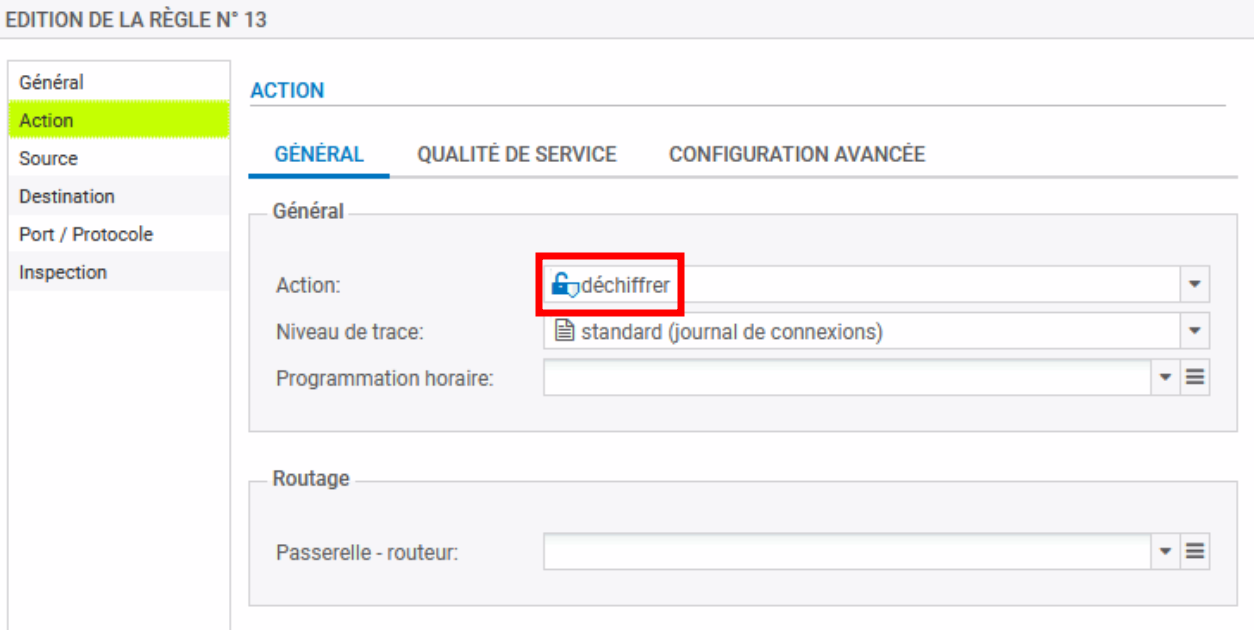Screen dimensions: 1254x630
Task: Switch to the QUALITÉ DE SERVICE tab
Action: (x=516, y=154)
